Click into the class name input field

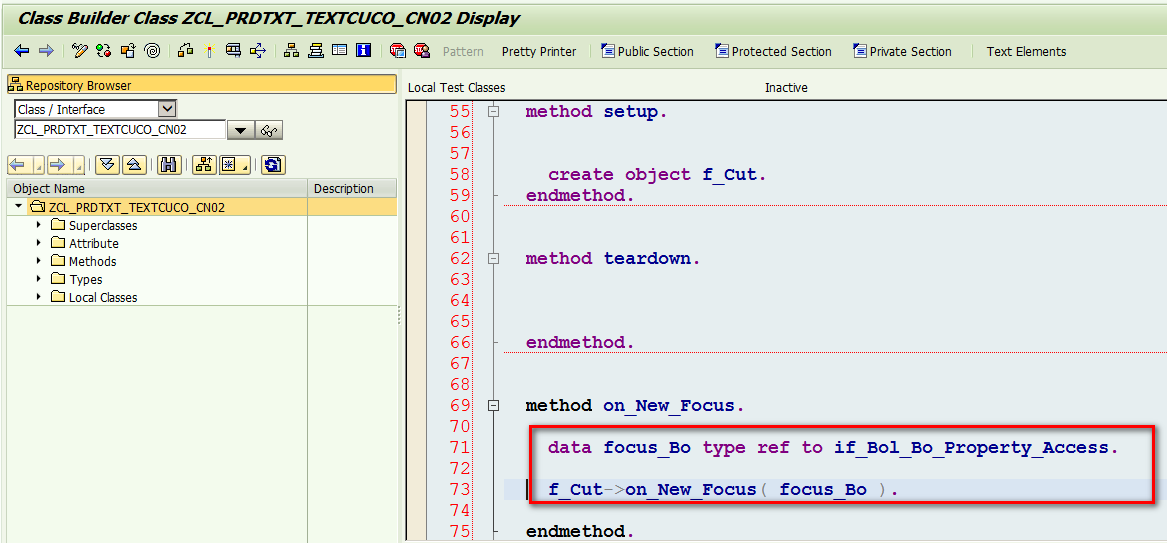pos(120,129)
